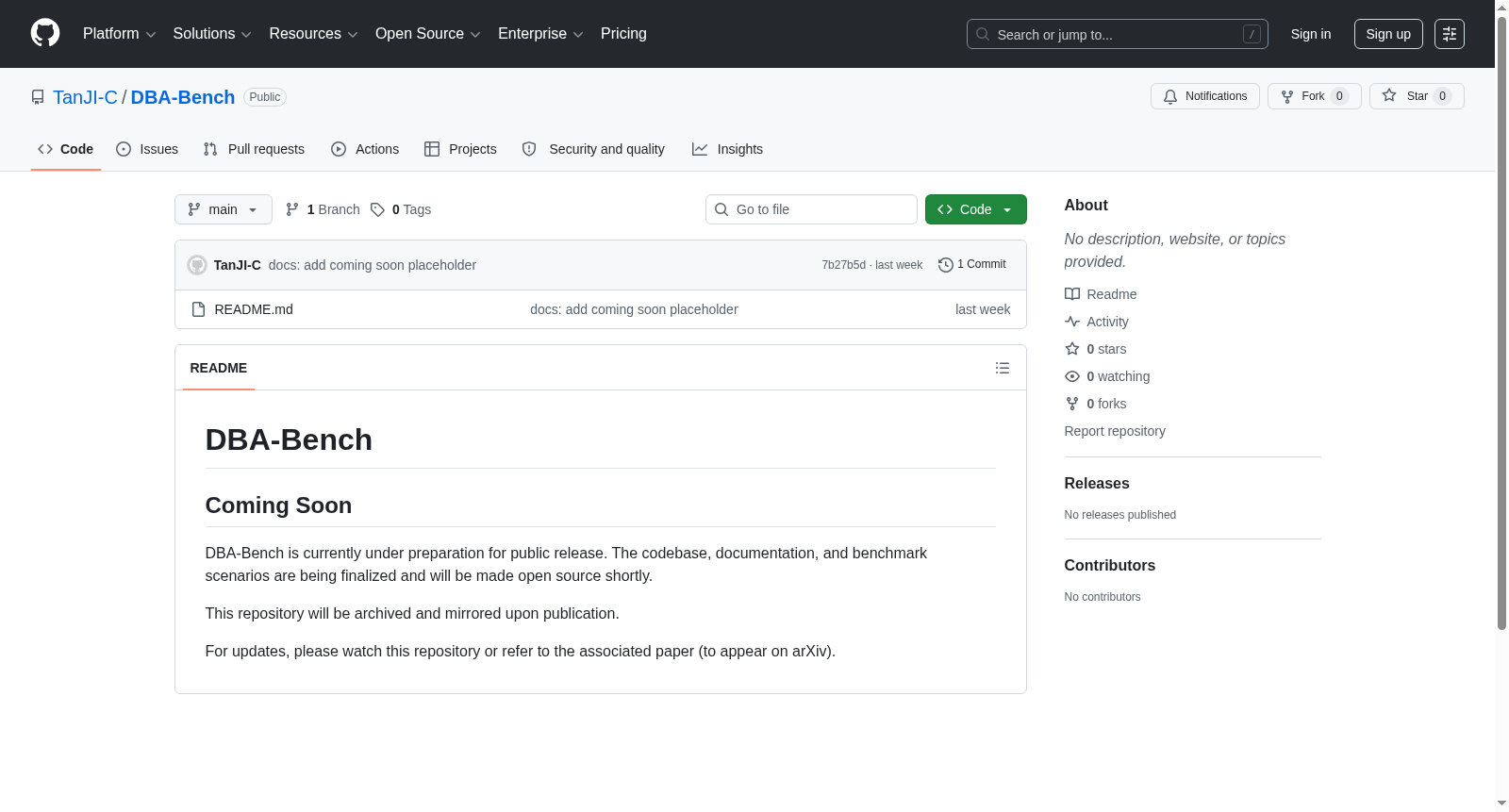Click the fork icon beside 0 forks

[1072, 404]
